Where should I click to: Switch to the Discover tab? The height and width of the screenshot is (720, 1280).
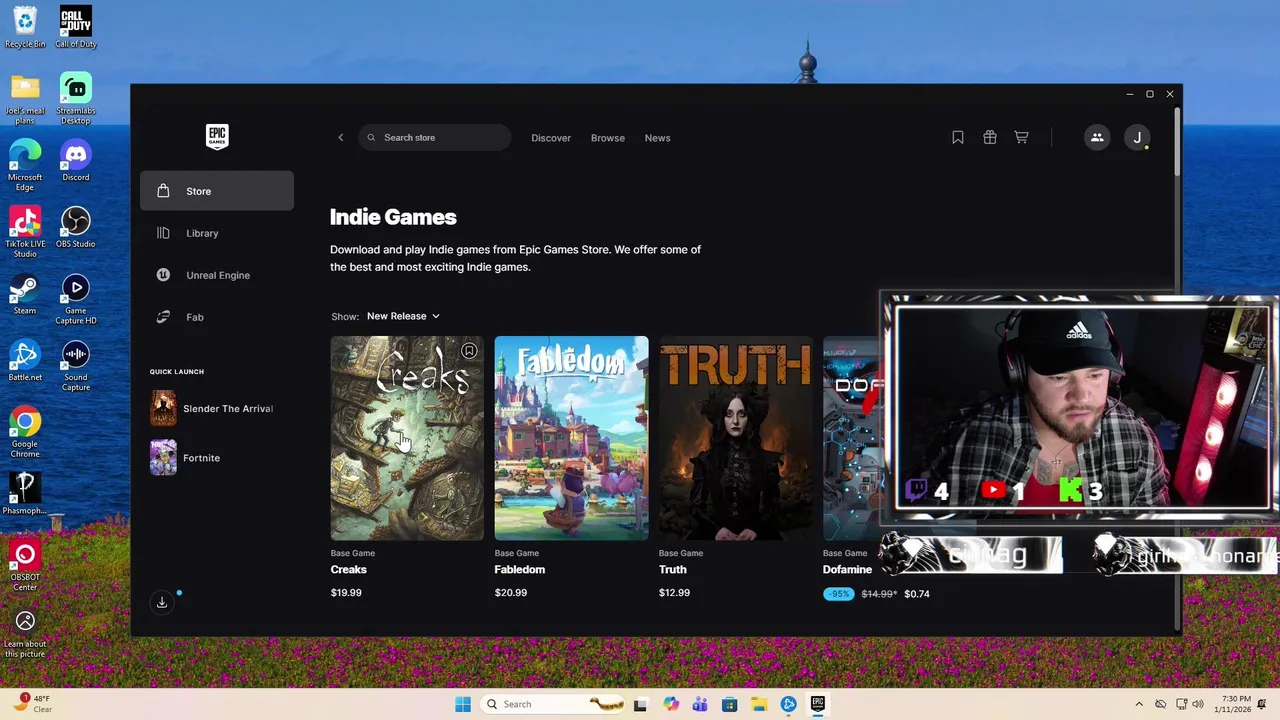[551, 138]
